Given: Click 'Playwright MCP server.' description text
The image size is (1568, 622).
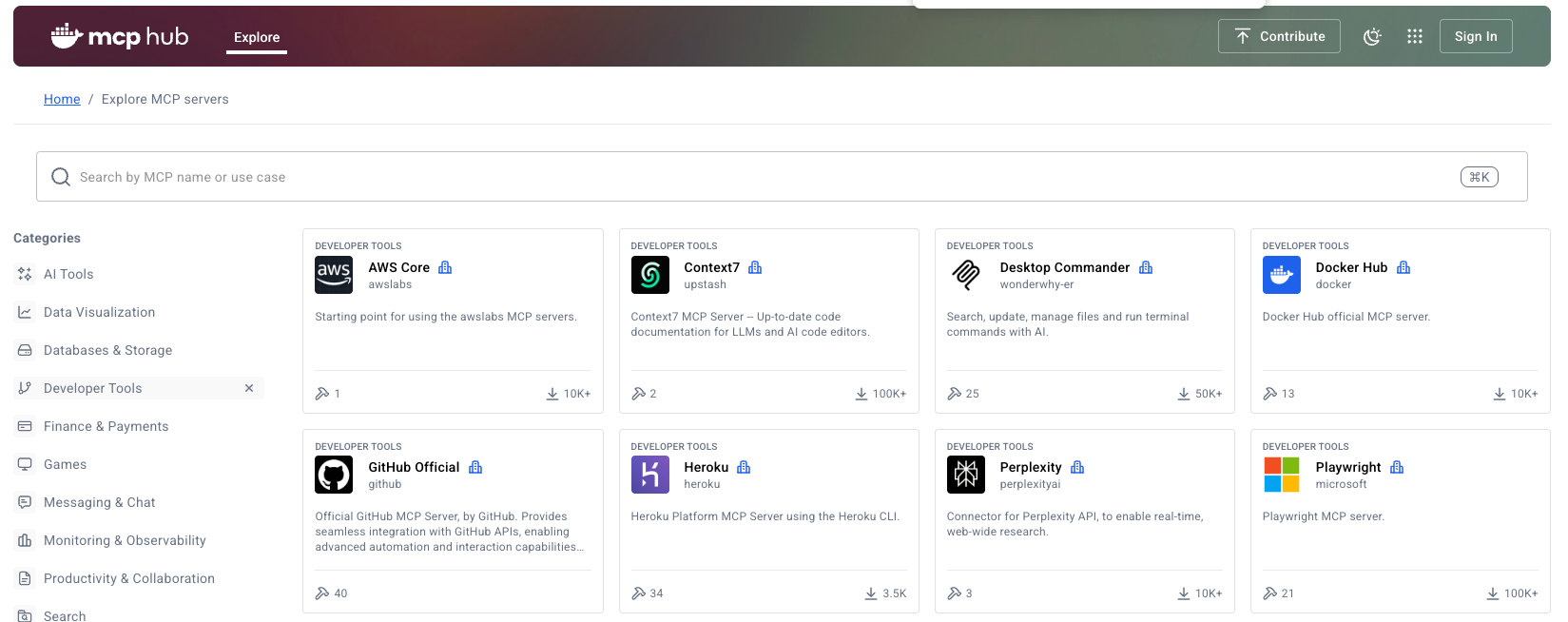Looking at the screenshot, I should (x=1324, y=516).
